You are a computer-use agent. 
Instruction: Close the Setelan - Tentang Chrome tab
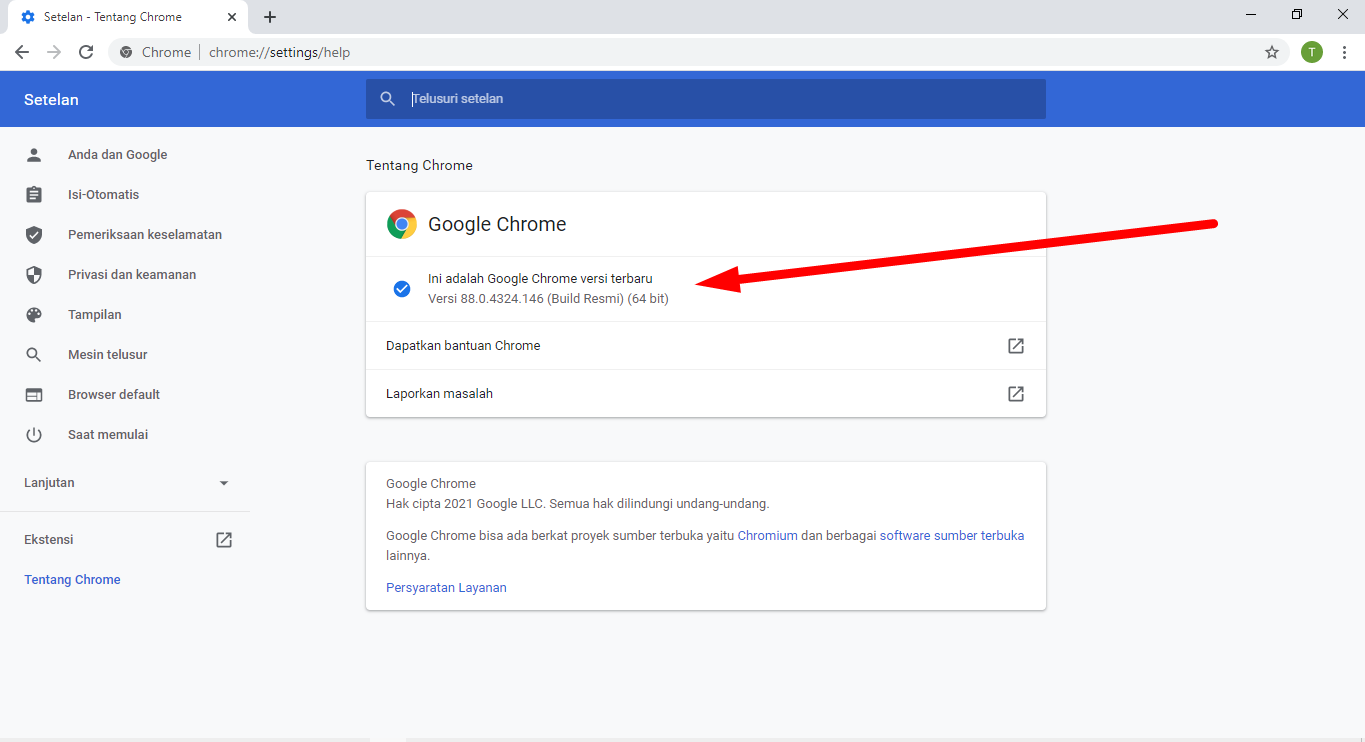click(232, 17)
